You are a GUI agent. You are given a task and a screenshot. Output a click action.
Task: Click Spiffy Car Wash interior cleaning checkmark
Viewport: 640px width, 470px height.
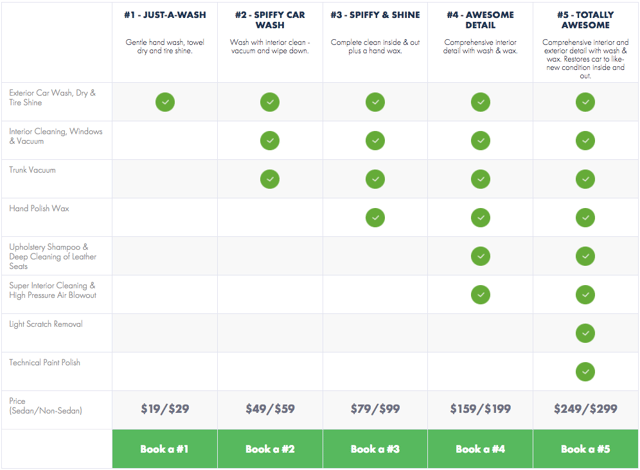(x=270, y=141)
